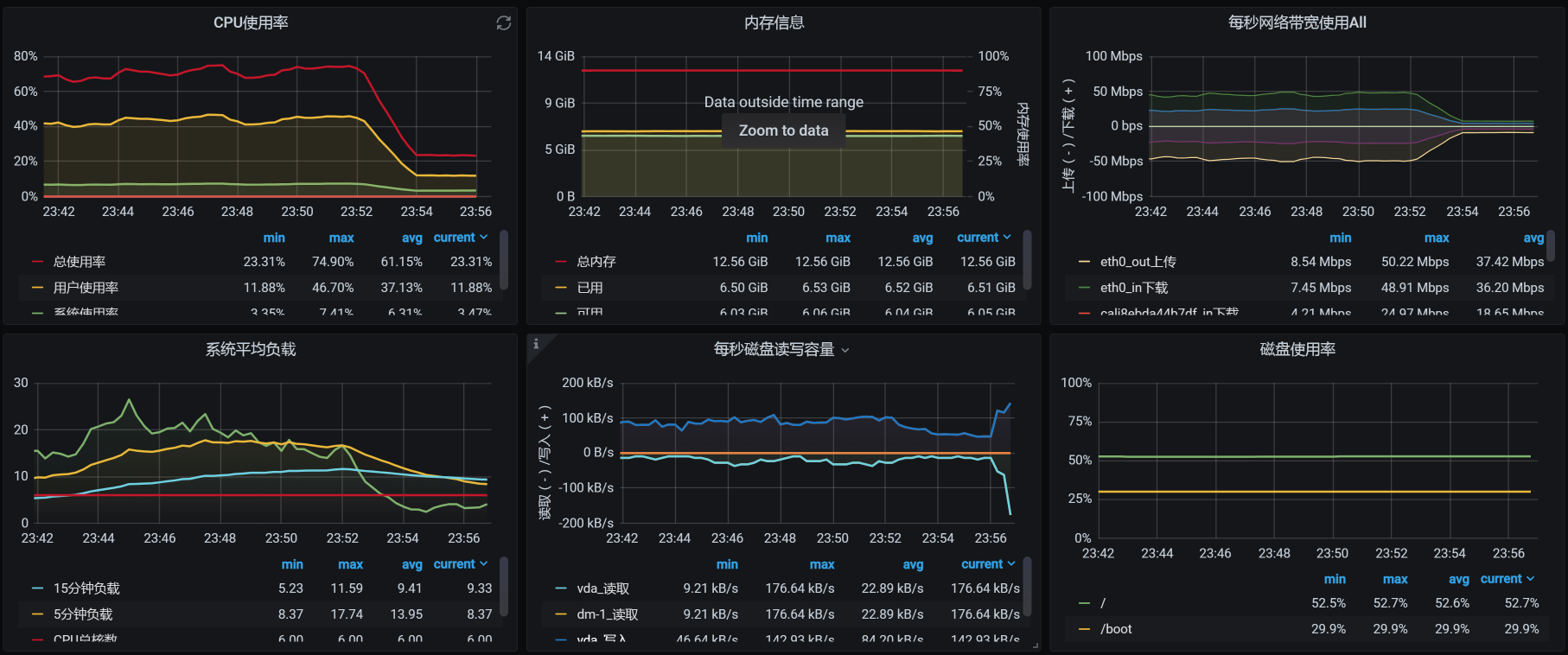Click the yellow color swatch beside dm-1_读取
The width and height of the screenshot is (1568, 655).
point(561,614)
